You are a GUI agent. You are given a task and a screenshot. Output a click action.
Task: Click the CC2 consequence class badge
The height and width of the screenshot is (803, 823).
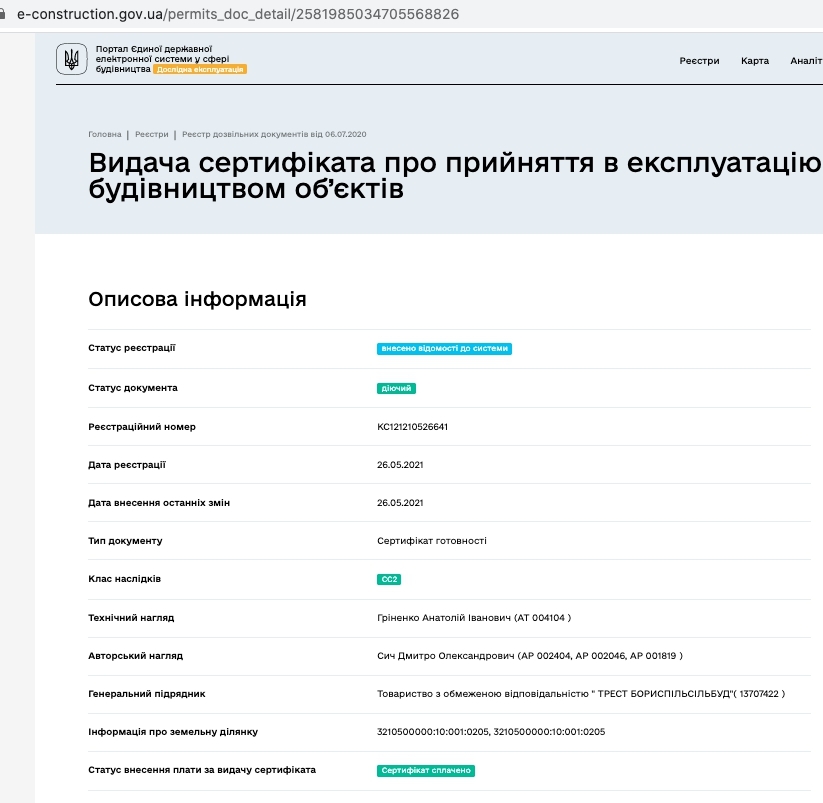(x=389, y=579)
